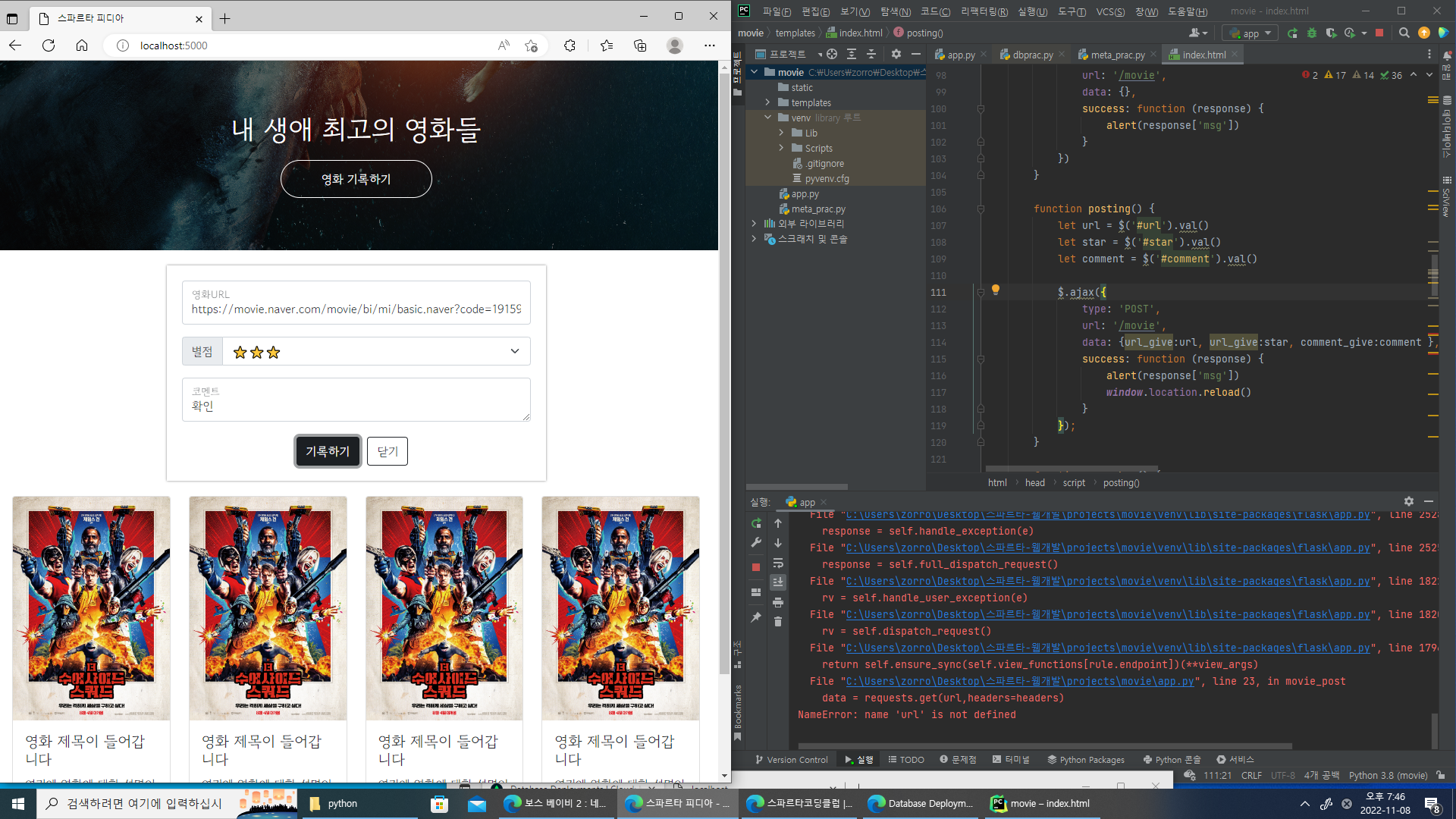Viewport: 1456px width, 819px height.
Task: Click the 기록하기 submit button
Action: [328, 451]
